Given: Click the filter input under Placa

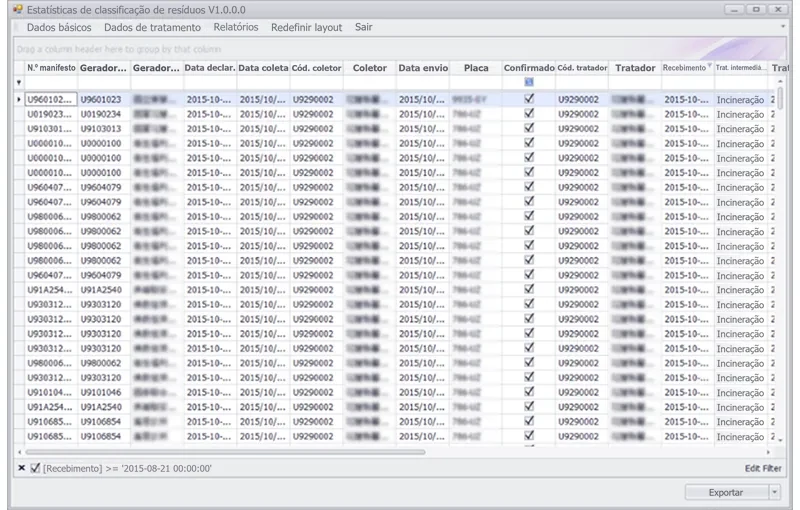Looking at the screenshot, I should click(x=476, y=82).
